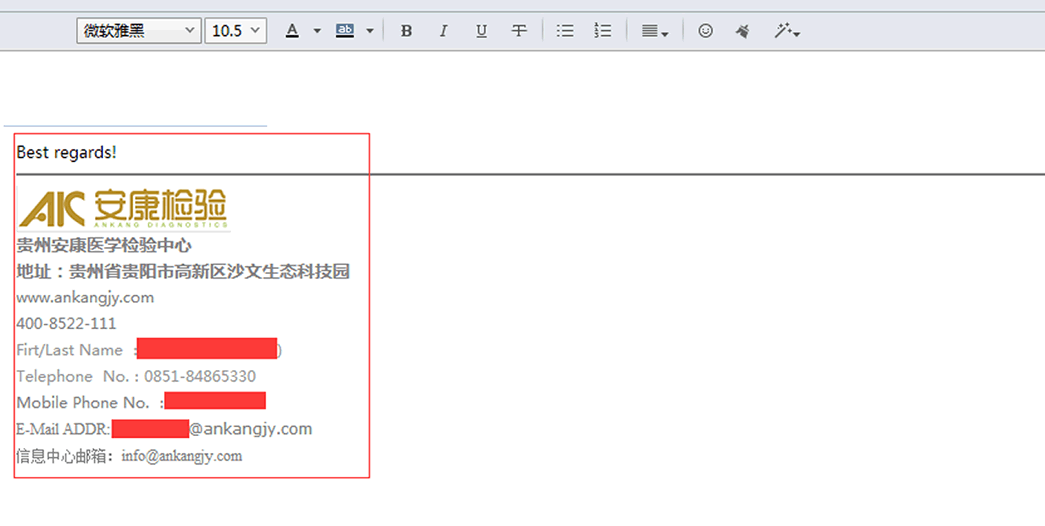Open the emoji picker
Screen dimensions: 1045x526
(705, 31)
